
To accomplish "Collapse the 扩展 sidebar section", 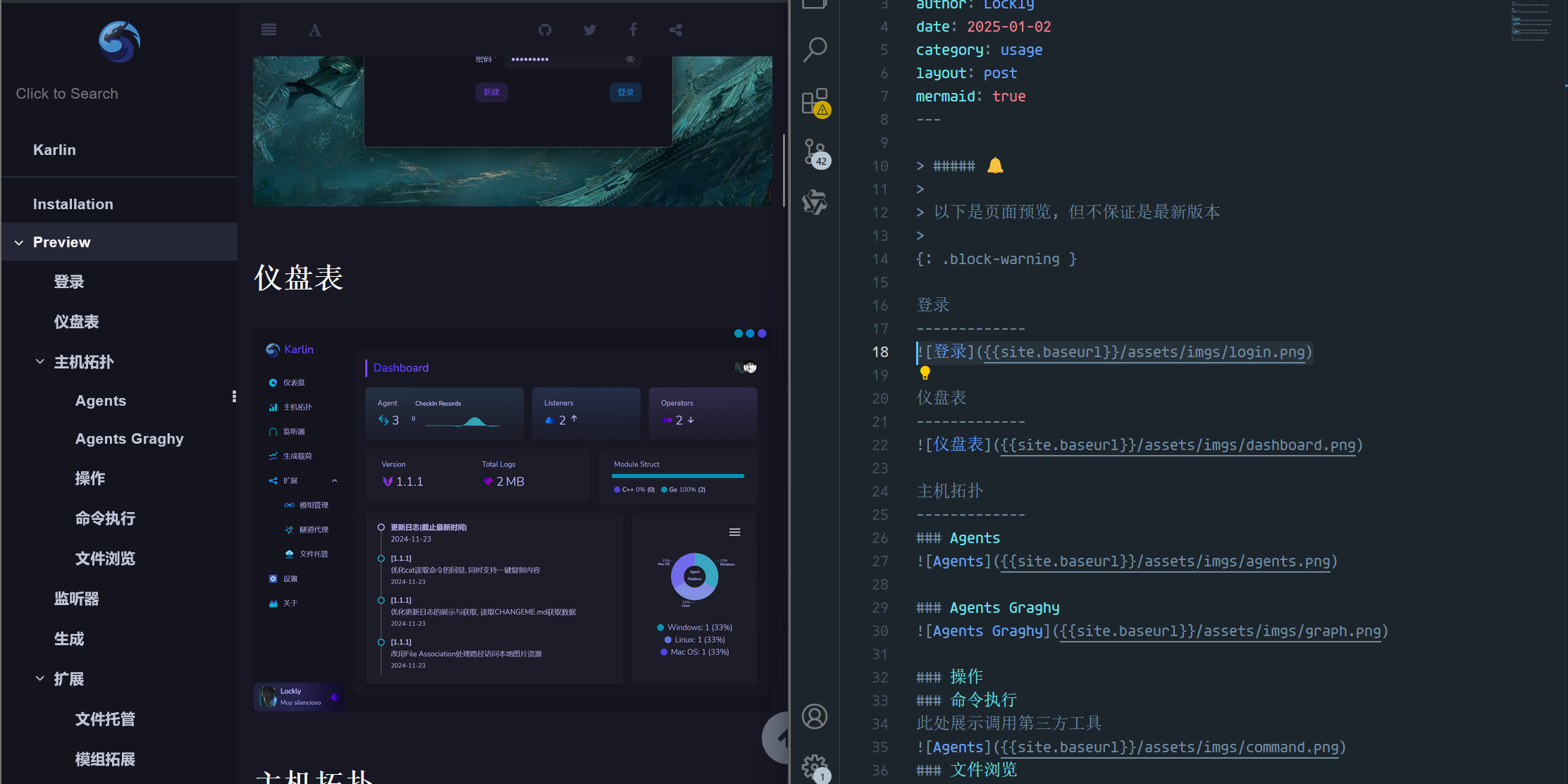I will 40,679.
